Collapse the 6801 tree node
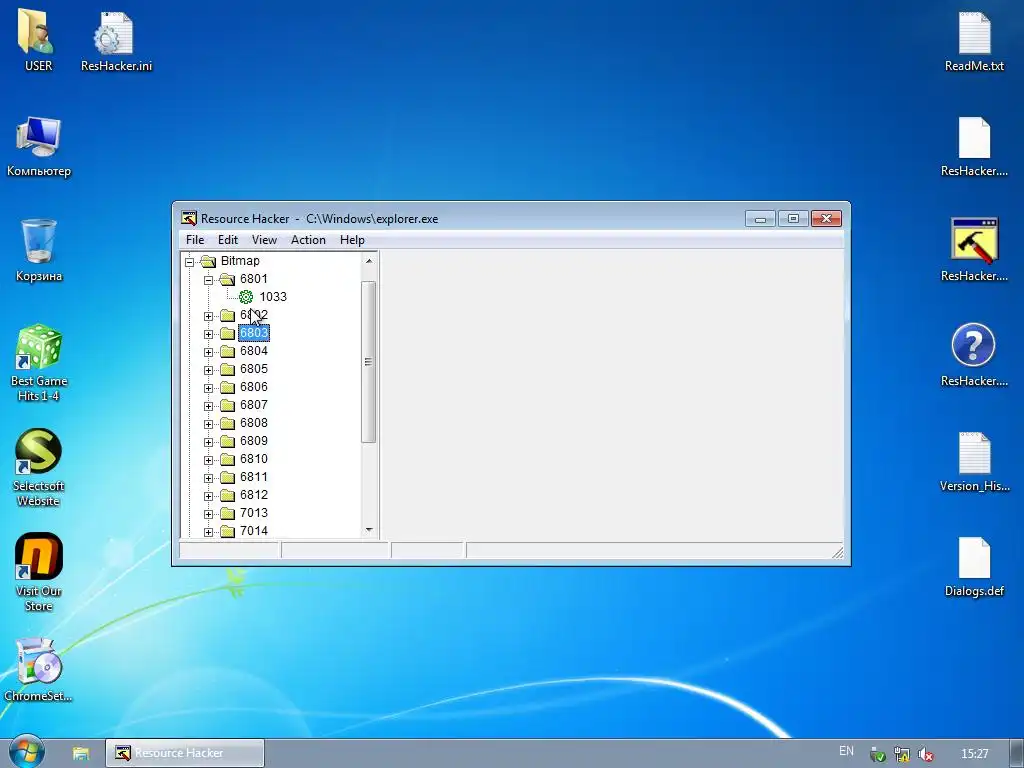 pos(208,280)
